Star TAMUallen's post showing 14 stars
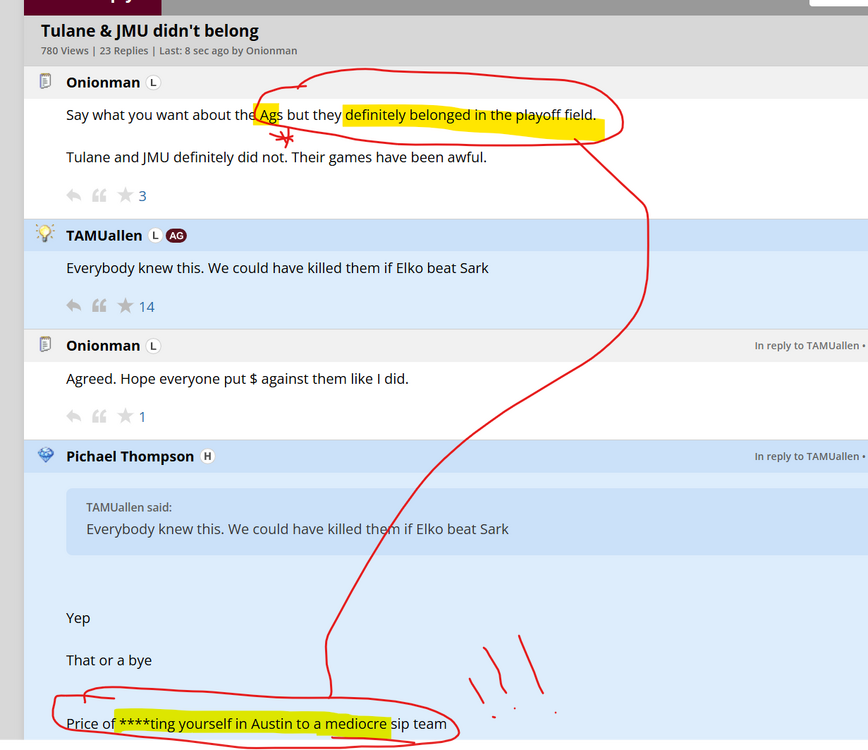This screenshot has height=750, width=868. (x=125, y=306)
